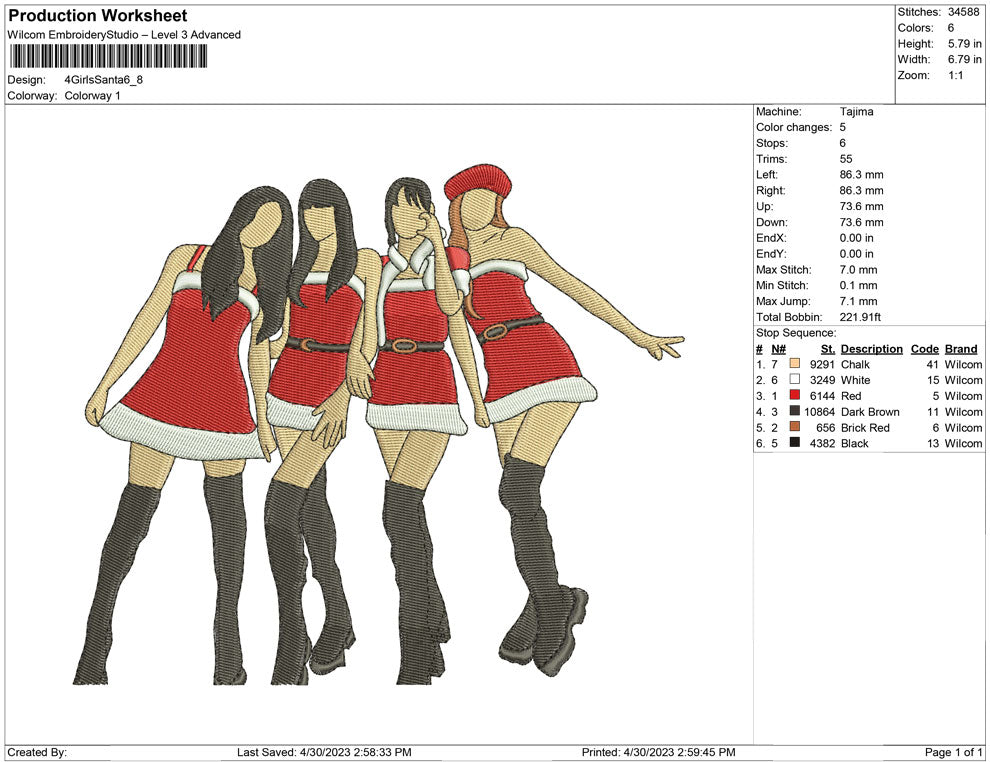Click the Chalk color swatch
The height and width of the screenshot is (762, 990).
(795, 365)
